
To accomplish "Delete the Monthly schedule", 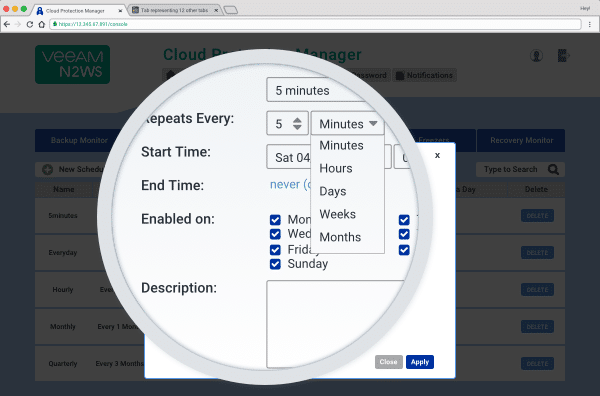I will pos(537,326).
